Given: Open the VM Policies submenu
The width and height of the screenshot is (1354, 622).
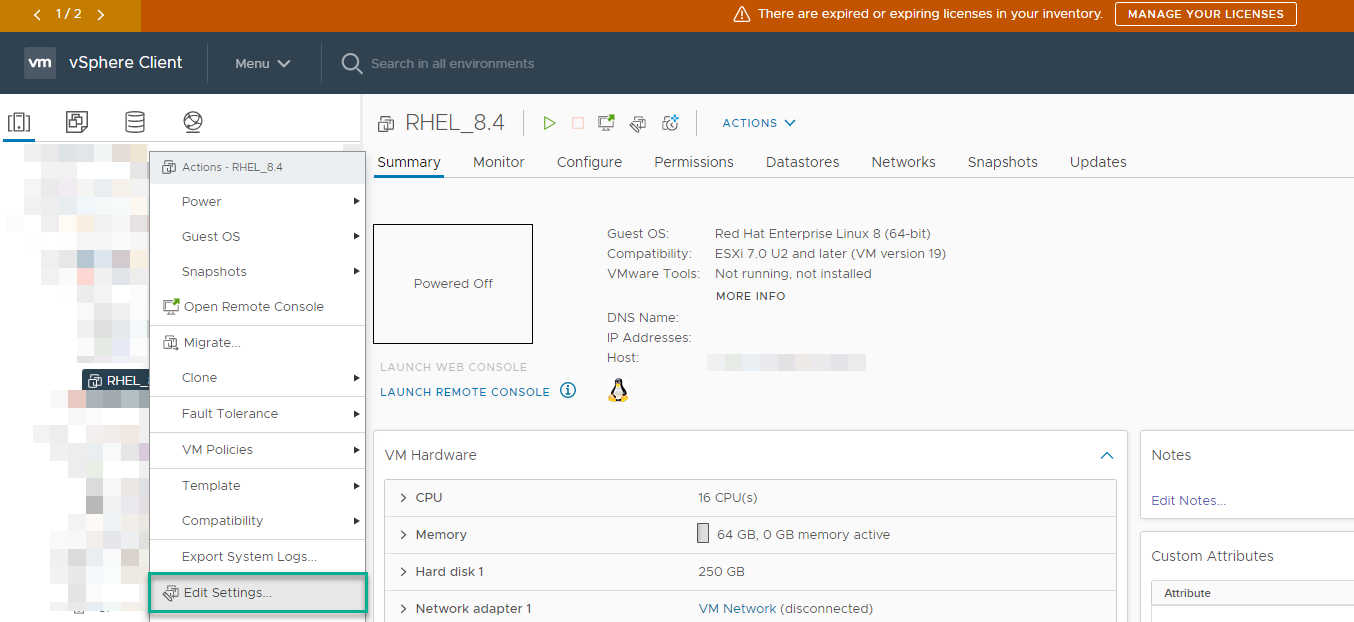Looking at the screenshot, I should pos(258,449).
